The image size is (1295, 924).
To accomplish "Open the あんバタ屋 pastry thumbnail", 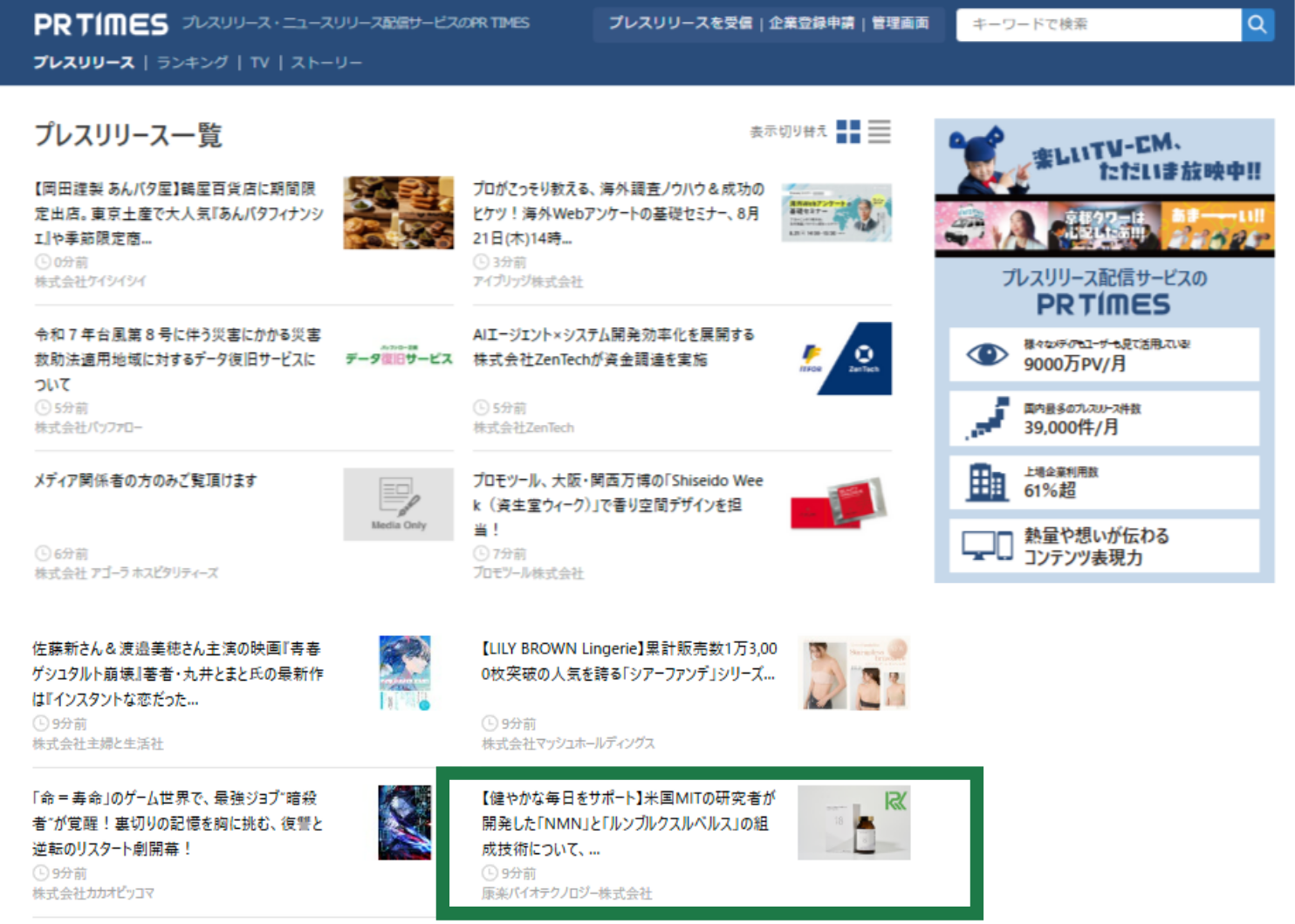I will pos(398,213).
